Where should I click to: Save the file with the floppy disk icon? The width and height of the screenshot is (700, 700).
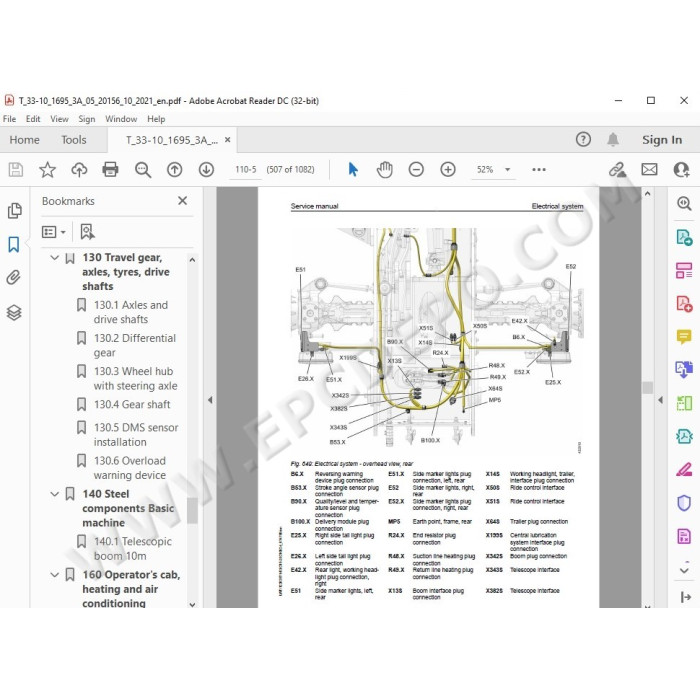(x=16, y=170)
